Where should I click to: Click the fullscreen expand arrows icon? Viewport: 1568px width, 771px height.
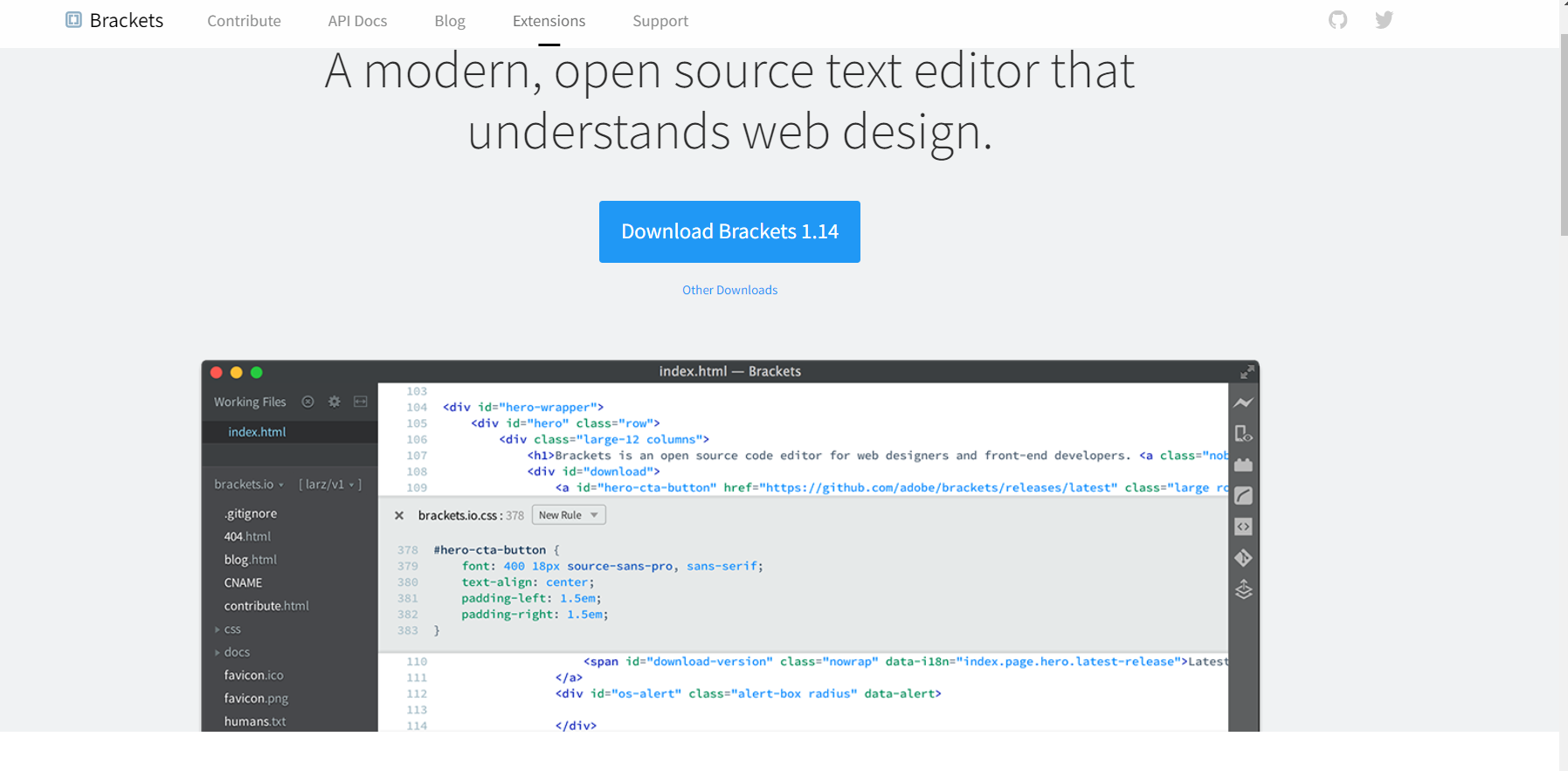coord(1247,372)
